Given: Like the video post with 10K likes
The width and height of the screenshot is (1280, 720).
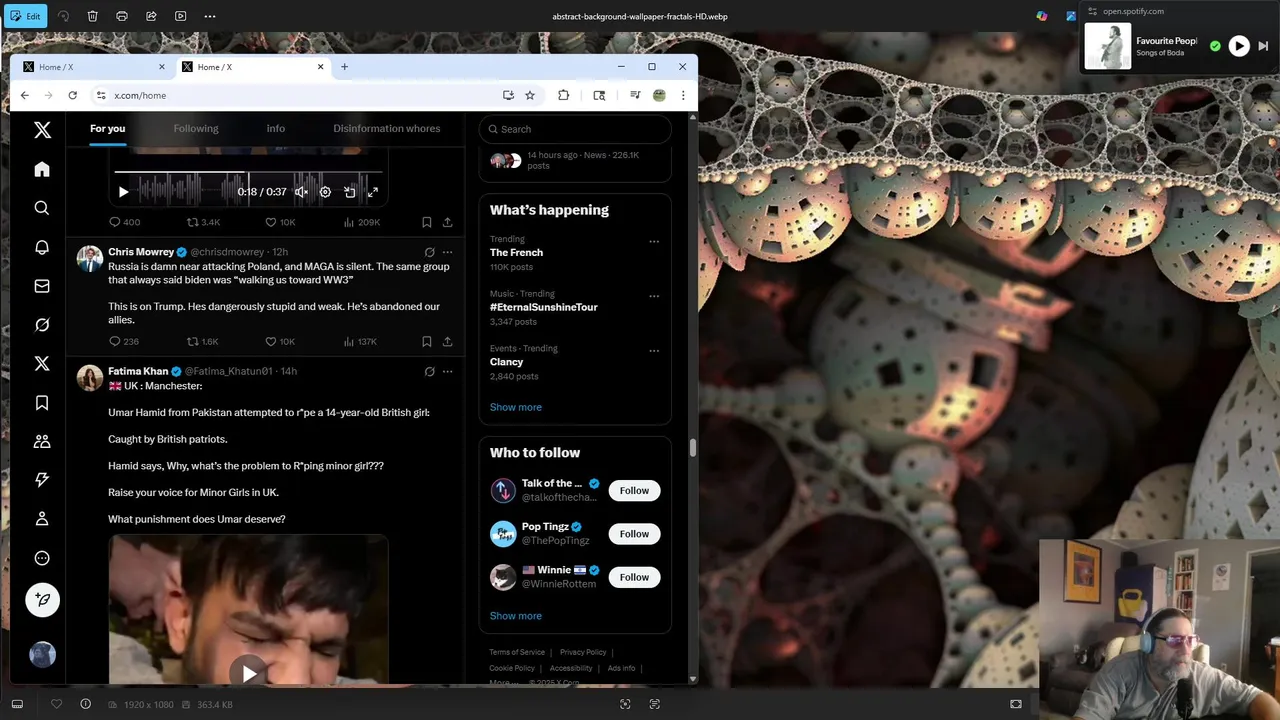Looking at the screenshot, I should pyautogui.click(x=270, y=222).
